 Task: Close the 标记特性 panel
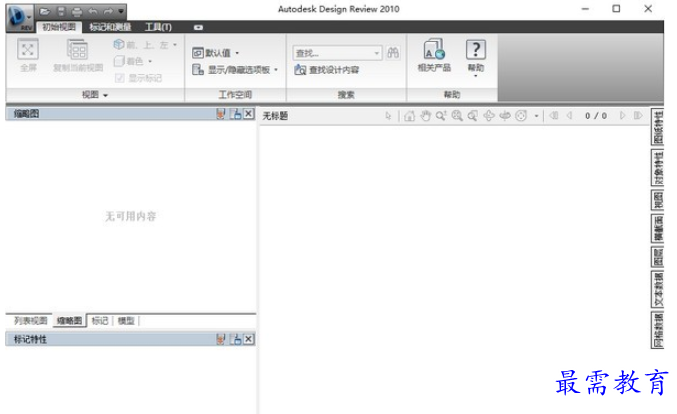(249, 339)
